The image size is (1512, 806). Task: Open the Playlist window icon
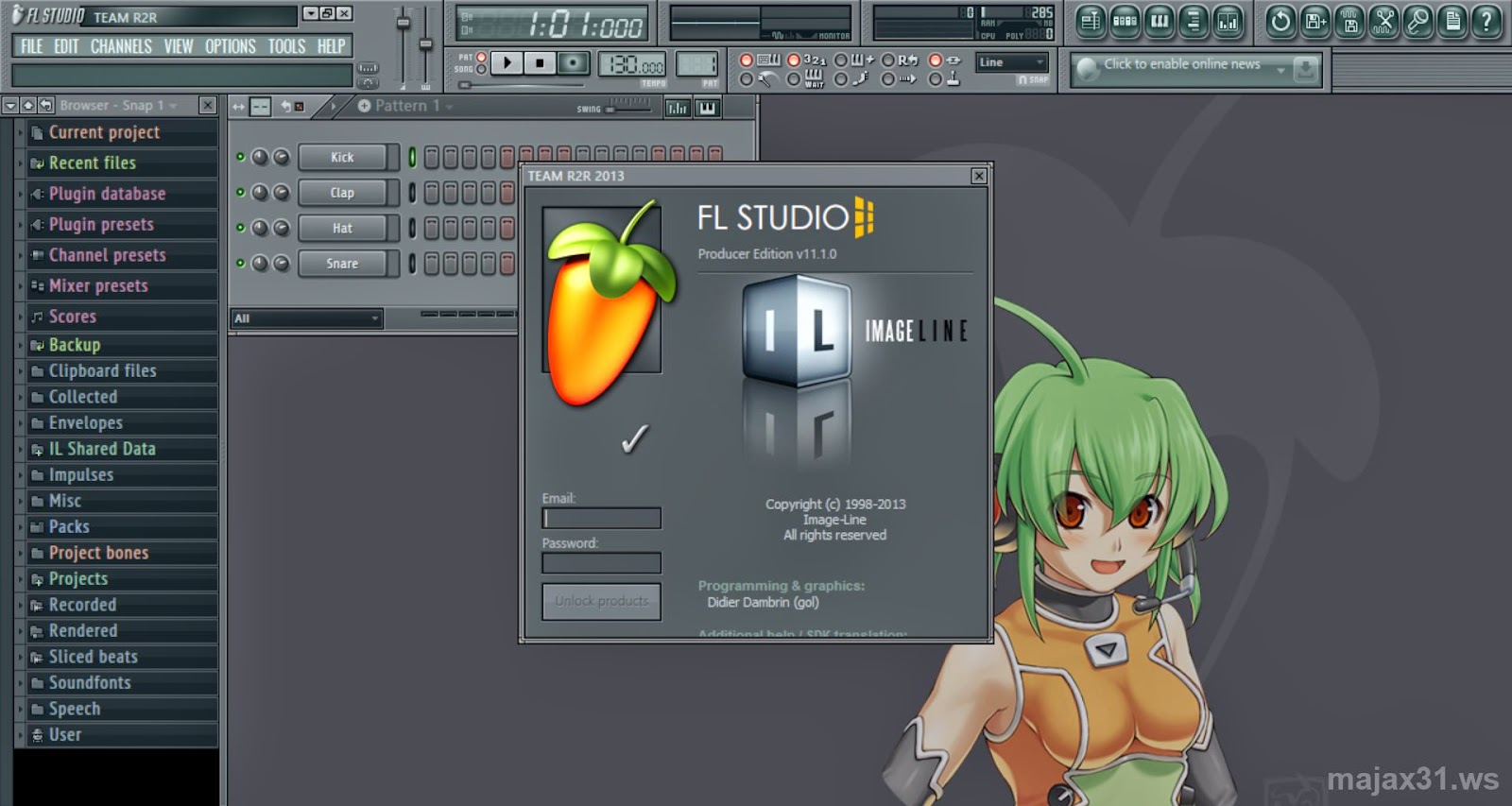coord(1091,21)
